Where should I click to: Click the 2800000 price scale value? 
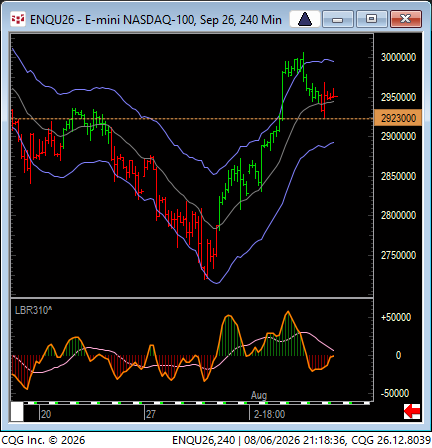(398, 215)
